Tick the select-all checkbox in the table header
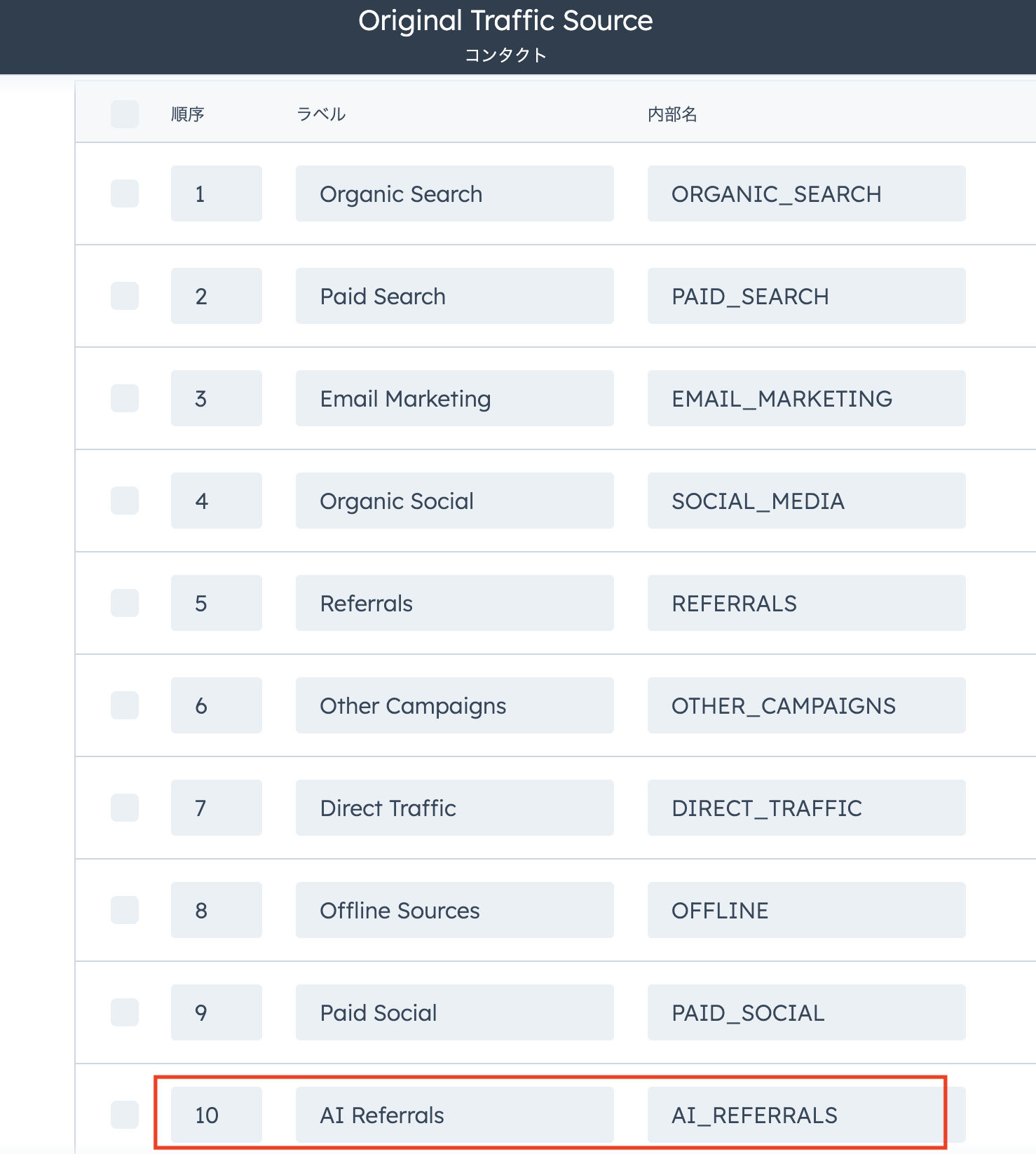1036x1154 pixels. 125,114
